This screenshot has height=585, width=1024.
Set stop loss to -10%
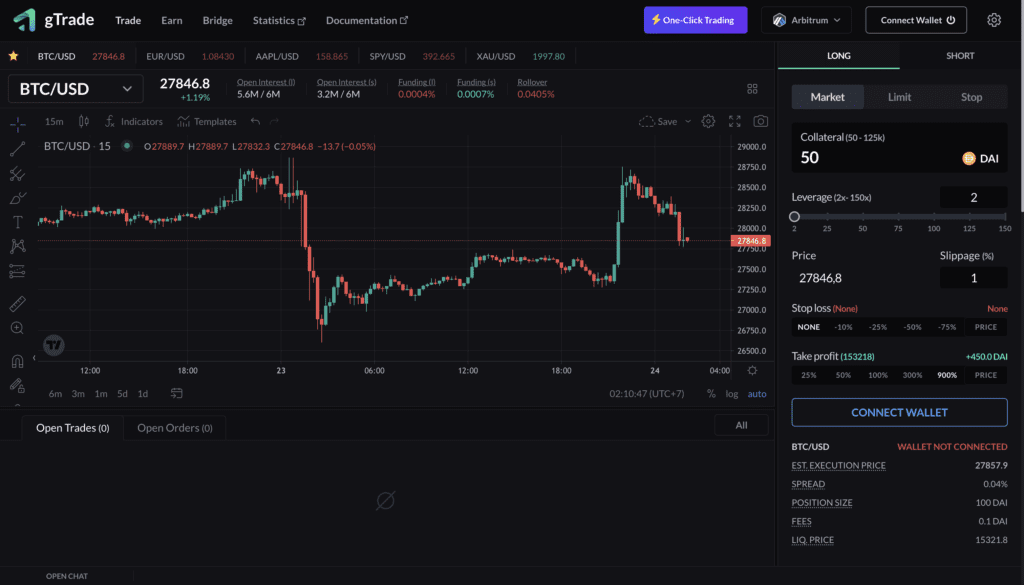pyautogui.click(x=843, y=327)
